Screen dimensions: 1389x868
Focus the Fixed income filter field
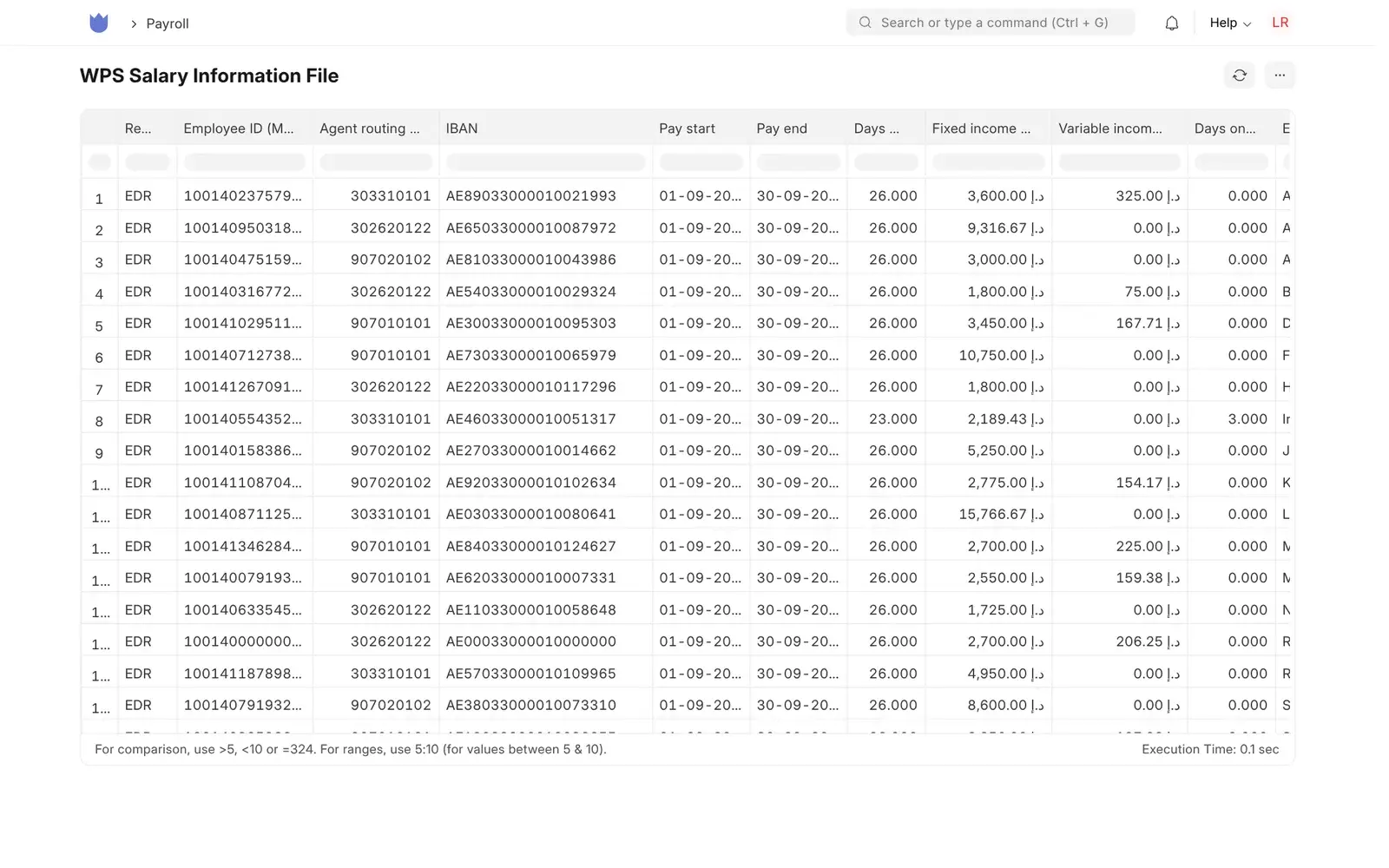pyautogui.click(x=988, y=162)
